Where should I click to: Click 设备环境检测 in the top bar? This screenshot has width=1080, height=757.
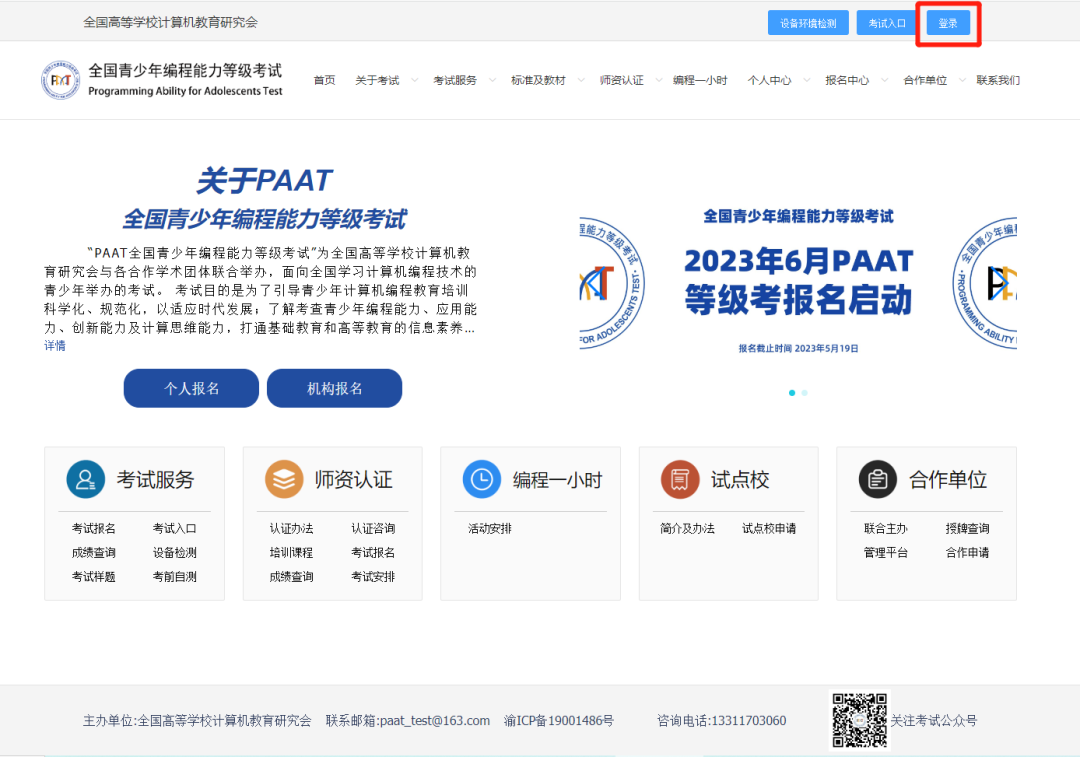[x=807, y=22]
